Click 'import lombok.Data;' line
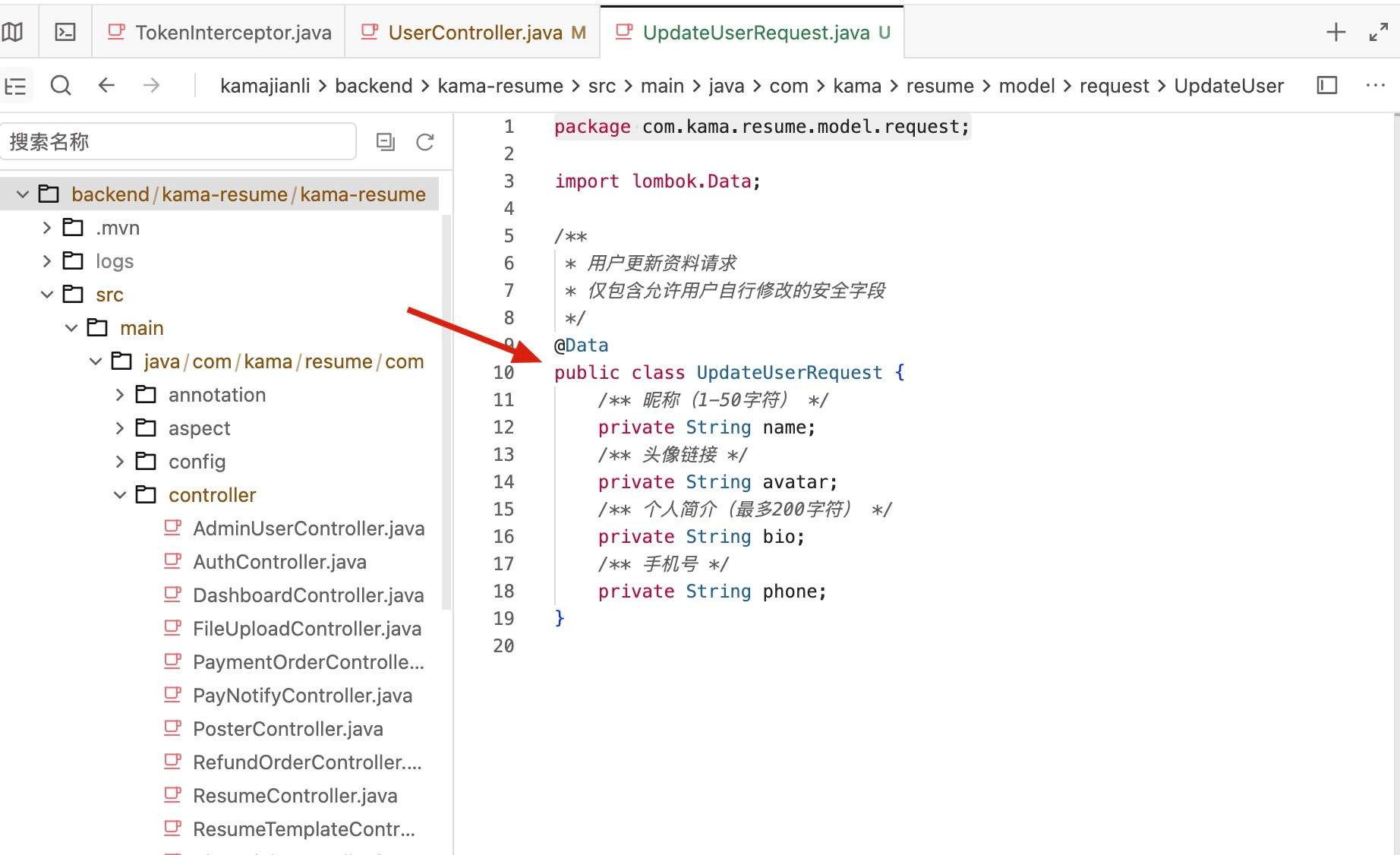 point(657,181)
